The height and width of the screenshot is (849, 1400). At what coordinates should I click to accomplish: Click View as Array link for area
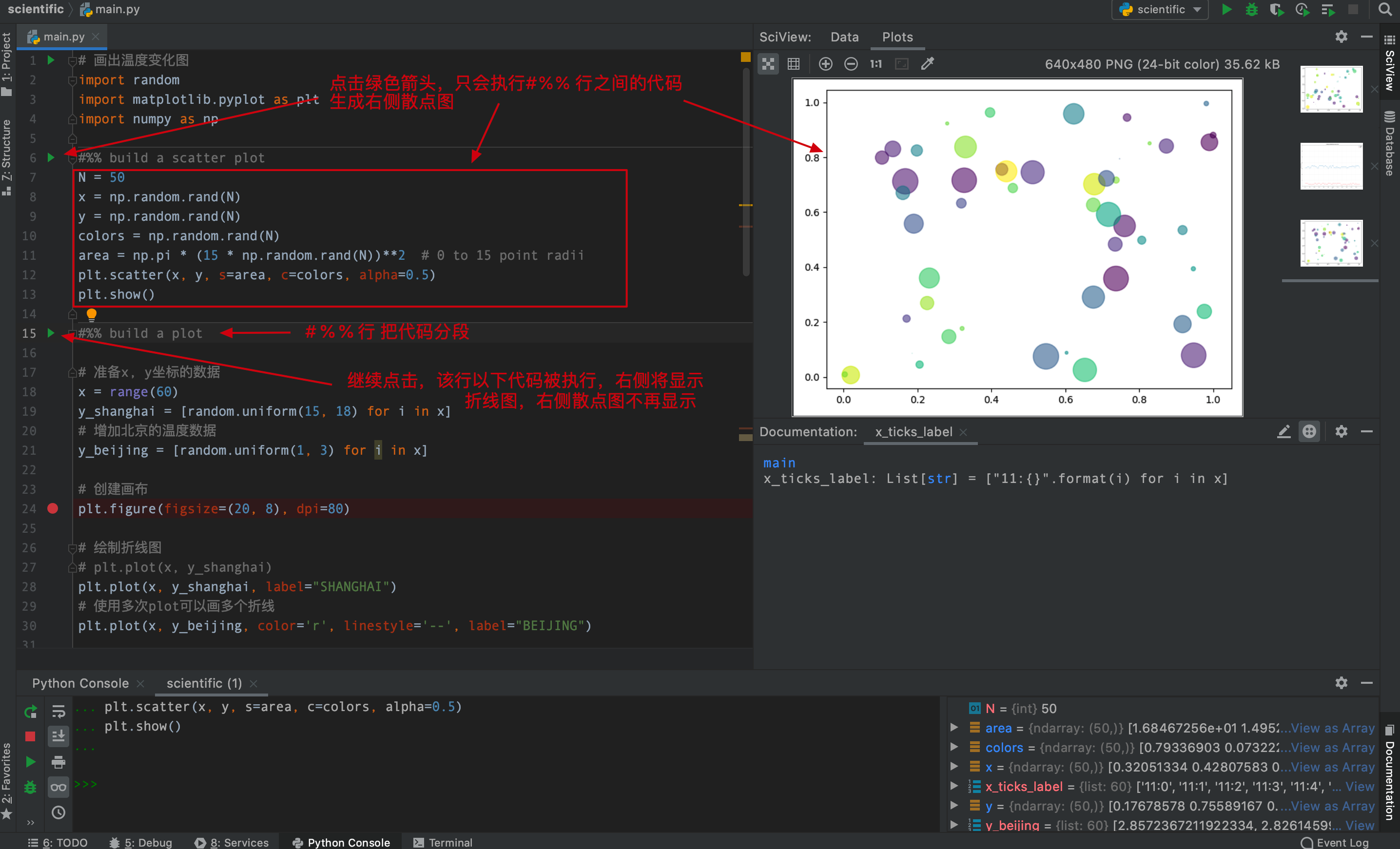[x=1332, y=728]
